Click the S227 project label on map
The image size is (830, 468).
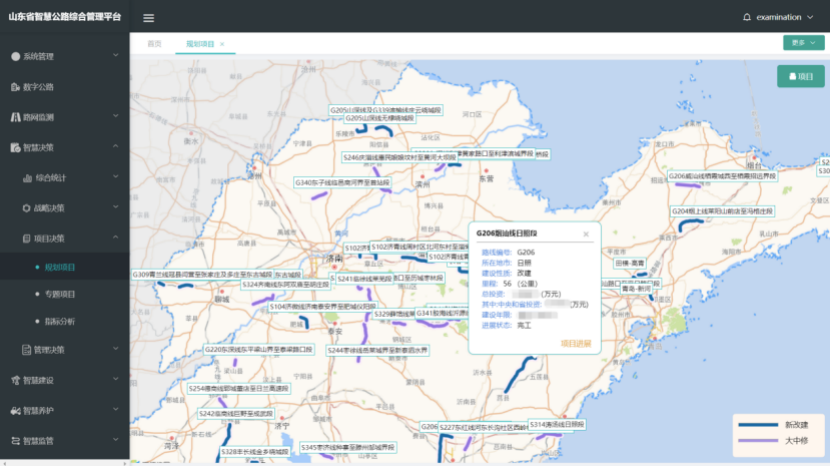coord(483,427)
